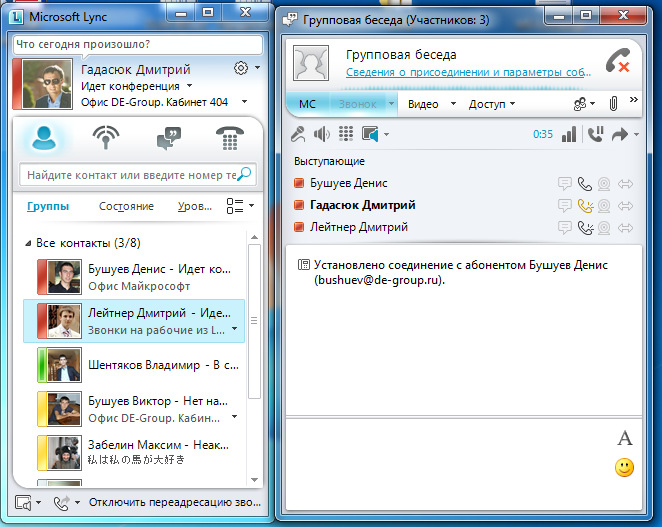Image resolution: width=662 pixels, height=527 pixels.
Task: Mute the microphone in conversation
Action: click(x=298, y=134)
